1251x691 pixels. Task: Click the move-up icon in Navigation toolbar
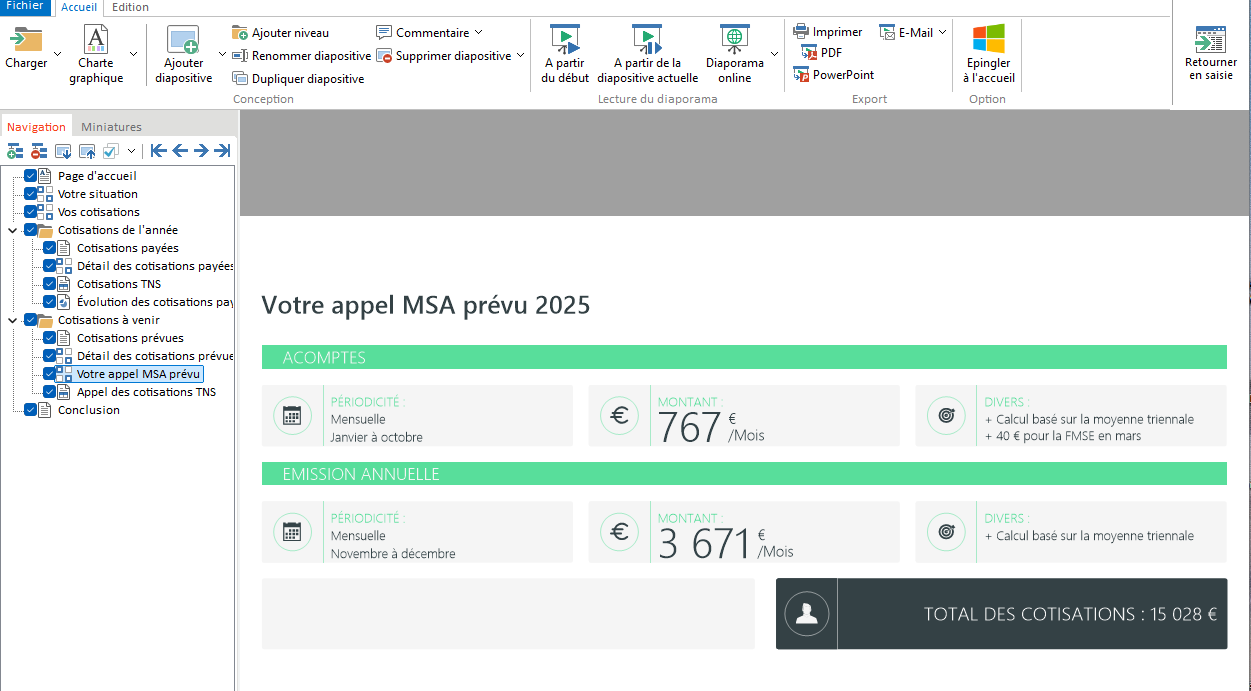click(x=87, y=151)
